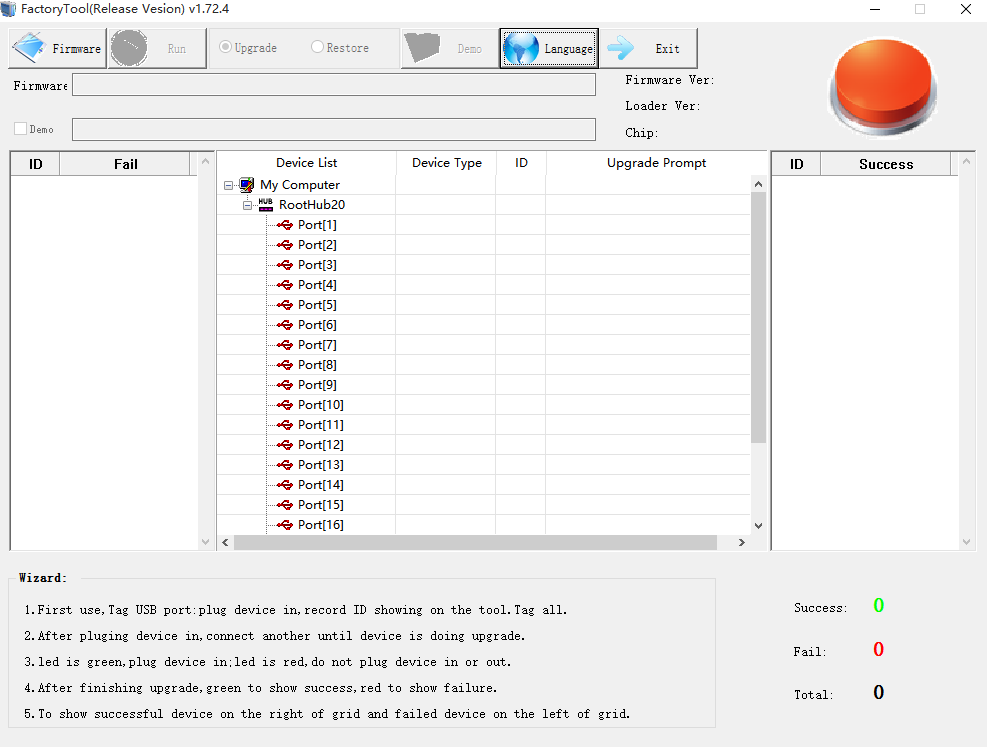The width and height of the screenshot is (987, 747).
Task: Click the USB icon of Port[10]
Action: (285, 405)
